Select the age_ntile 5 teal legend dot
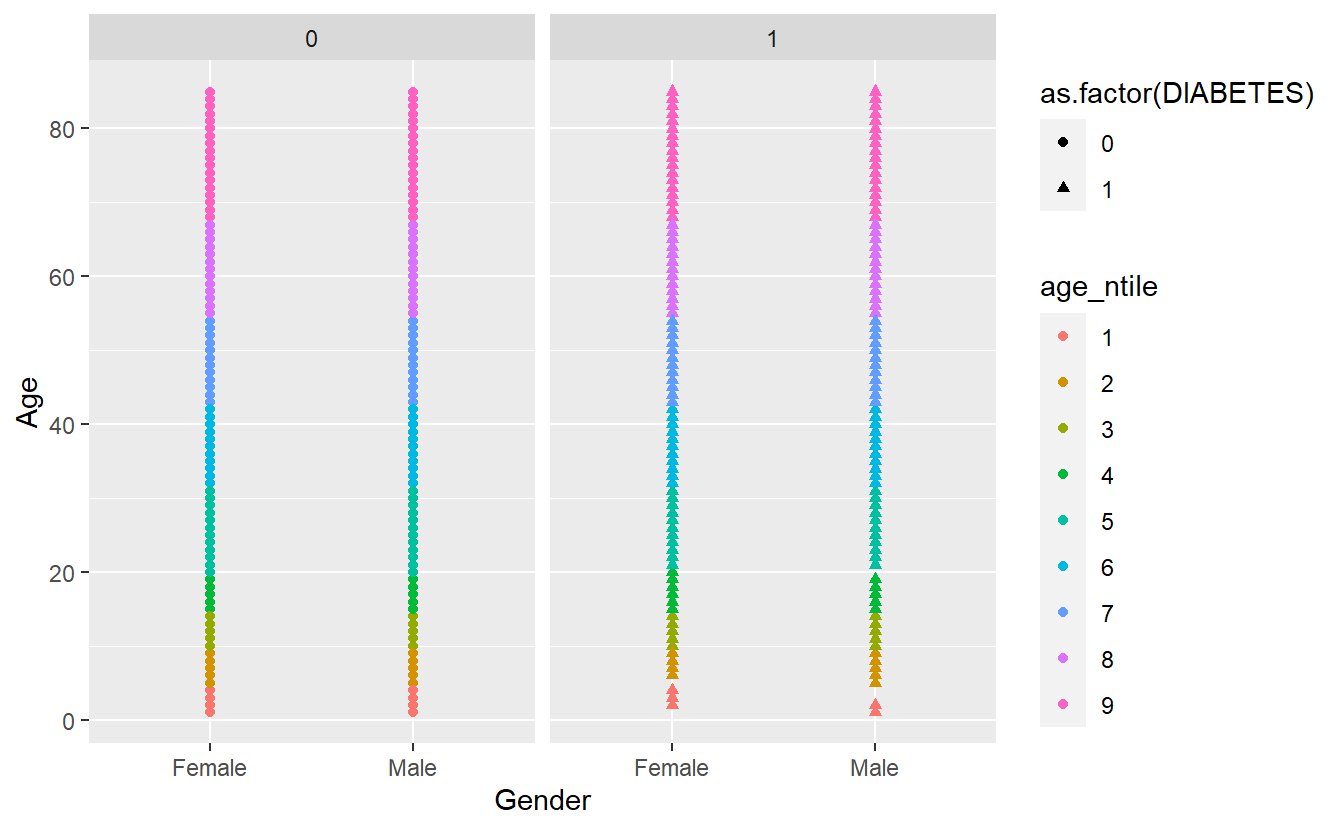Viewport: 1344px width, 830px height. click(1063, 521)
